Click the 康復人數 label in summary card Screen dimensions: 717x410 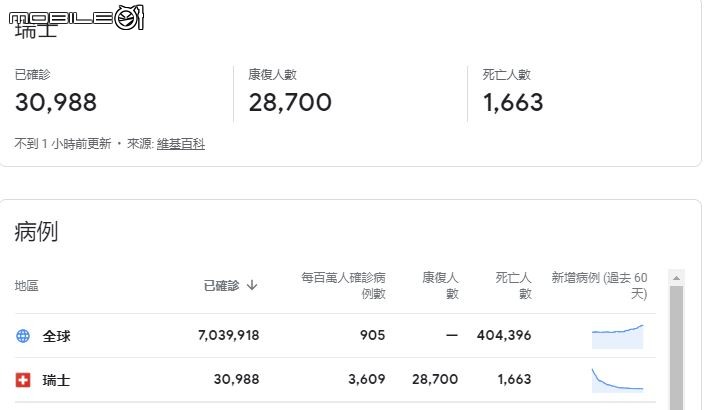tap(273, 75)
